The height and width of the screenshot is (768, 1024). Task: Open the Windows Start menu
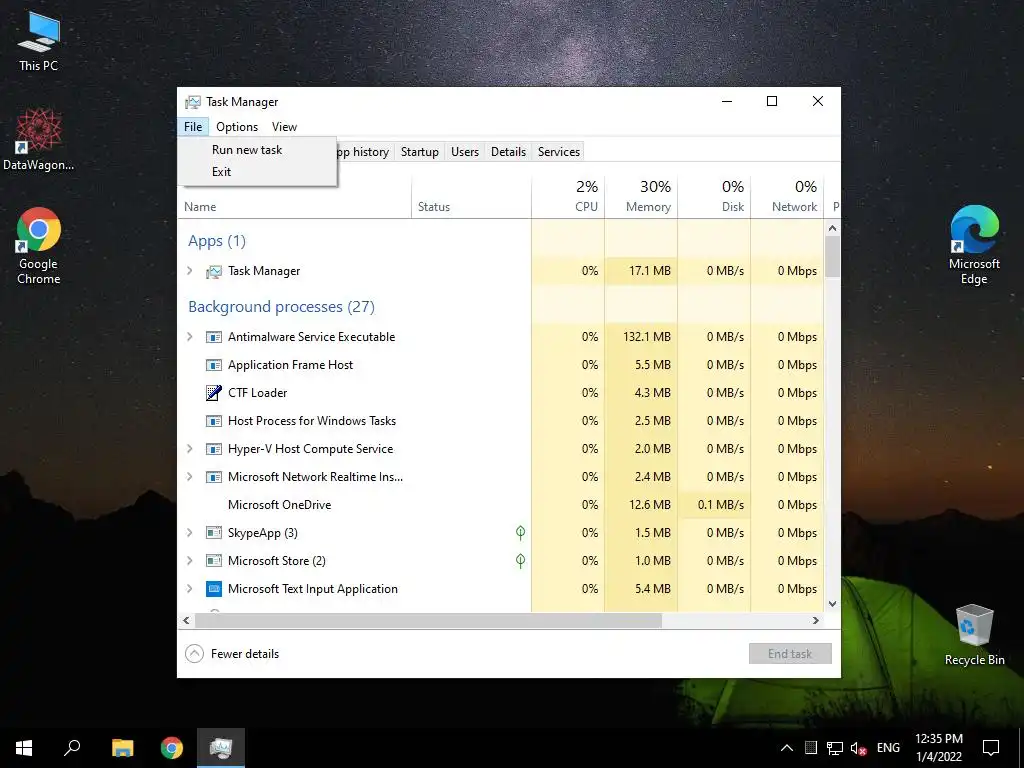pos(24,748)
